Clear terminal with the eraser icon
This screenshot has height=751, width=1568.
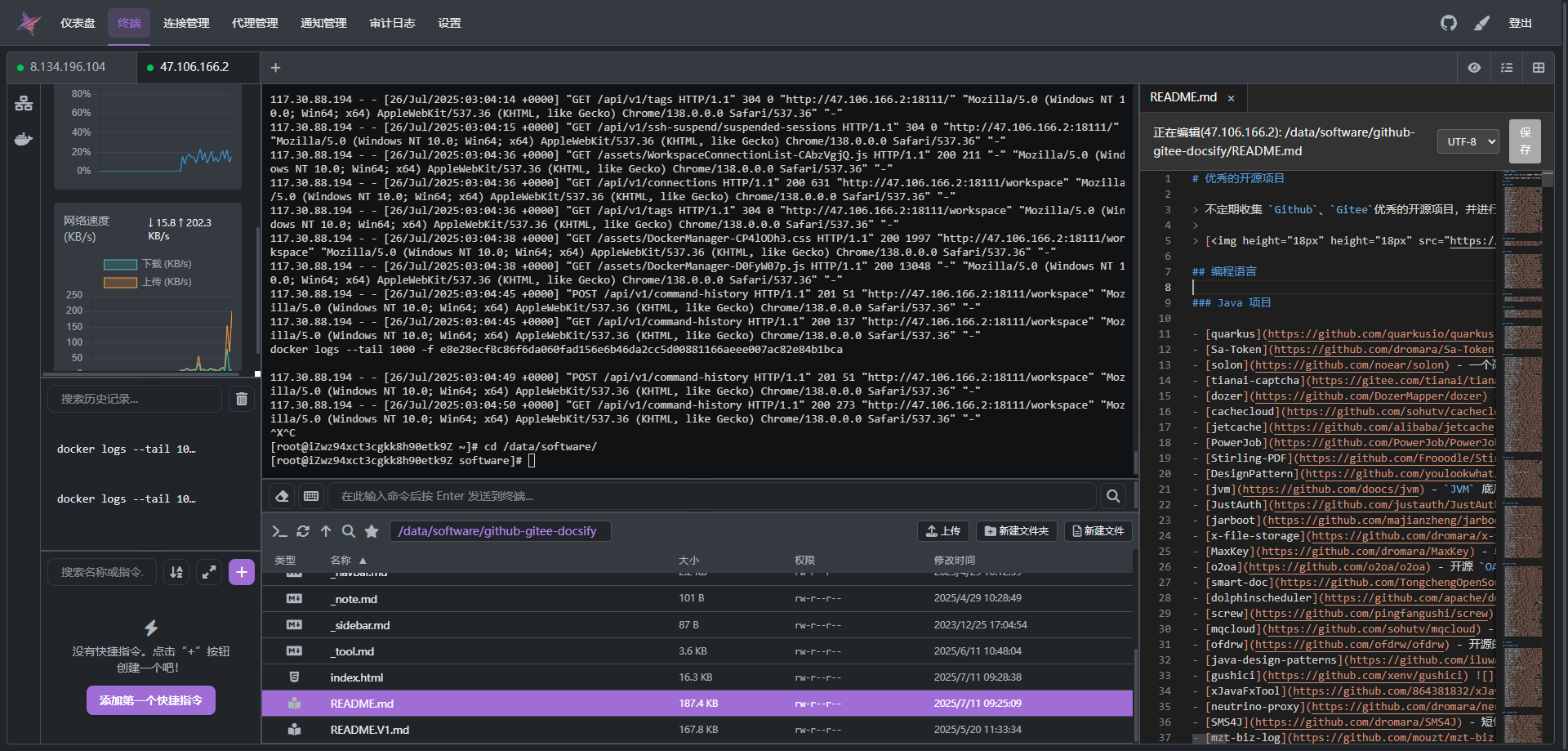[282, 496]
